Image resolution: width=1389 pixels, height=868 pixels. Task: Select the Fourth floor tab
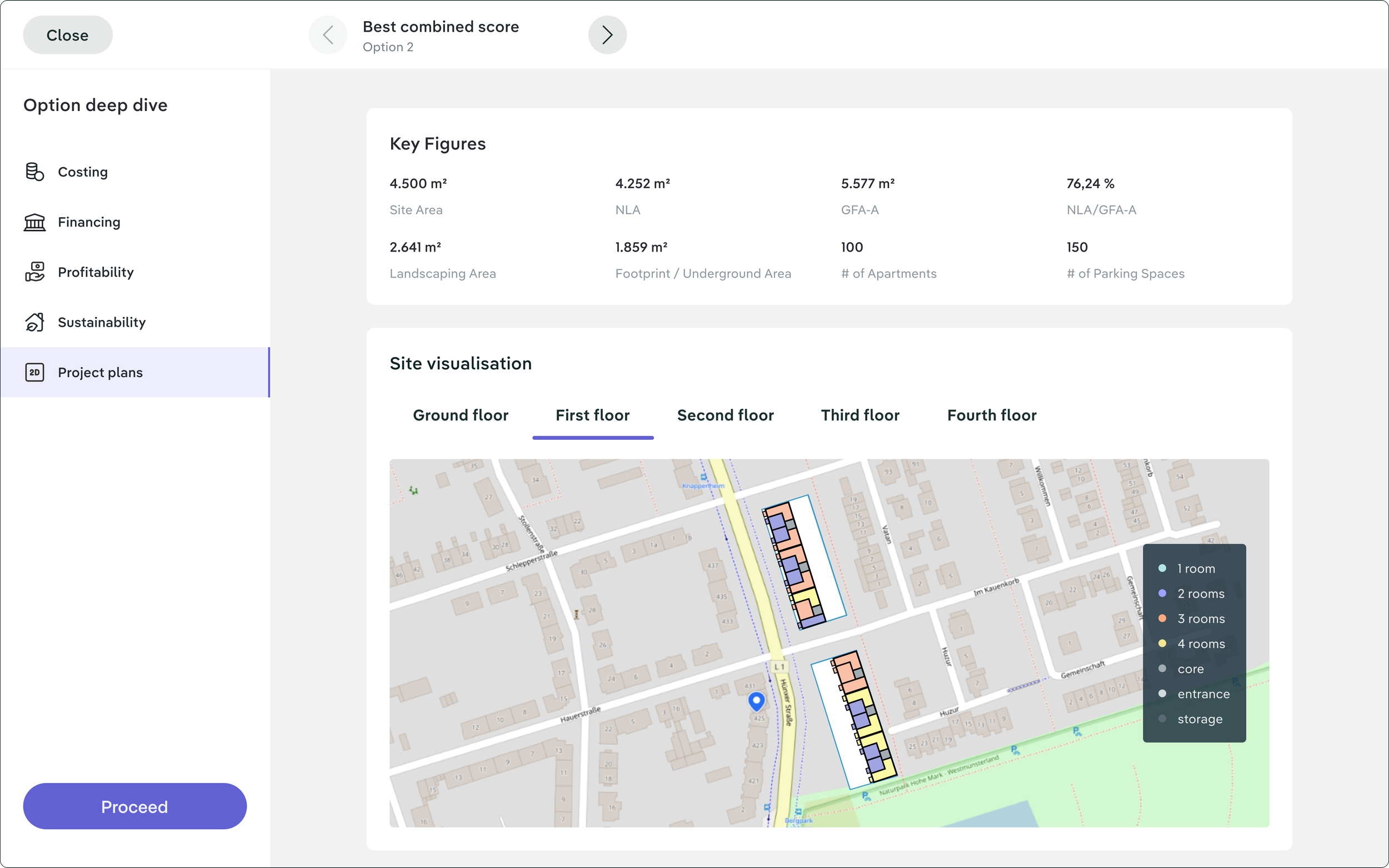click(x=992, y=415)
